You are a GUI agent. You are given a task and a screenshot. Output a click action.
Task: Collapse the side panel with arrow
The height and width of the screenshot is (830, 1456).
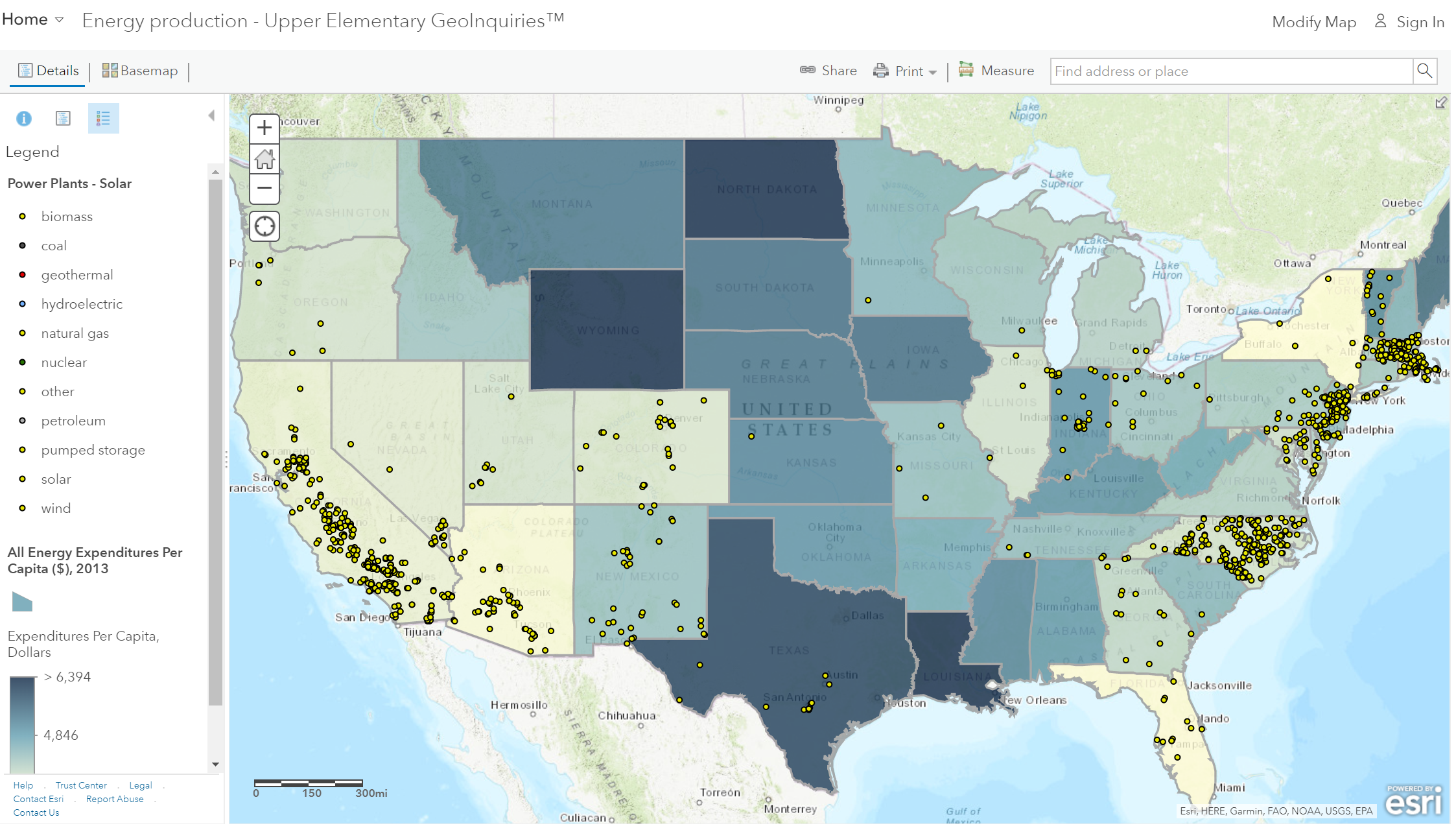click(211, 115)
